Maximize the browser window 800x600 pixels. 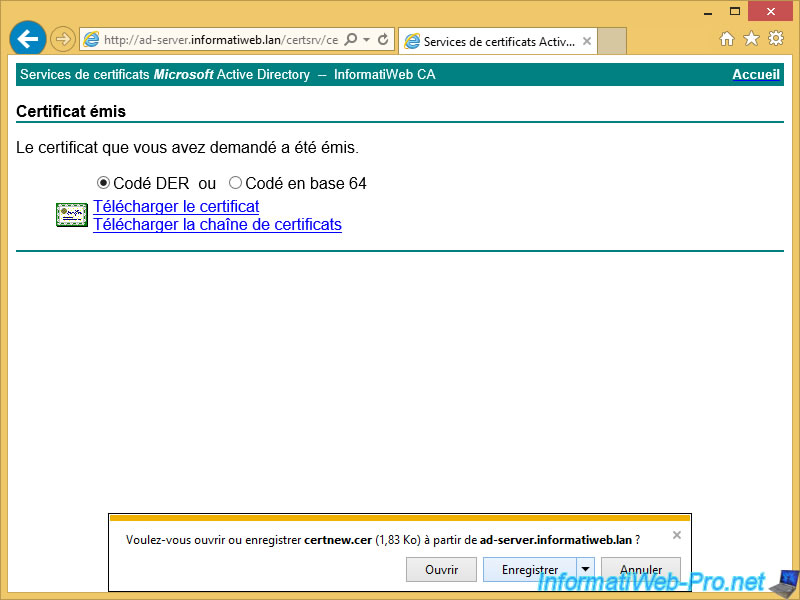click(x=735, y=11)
